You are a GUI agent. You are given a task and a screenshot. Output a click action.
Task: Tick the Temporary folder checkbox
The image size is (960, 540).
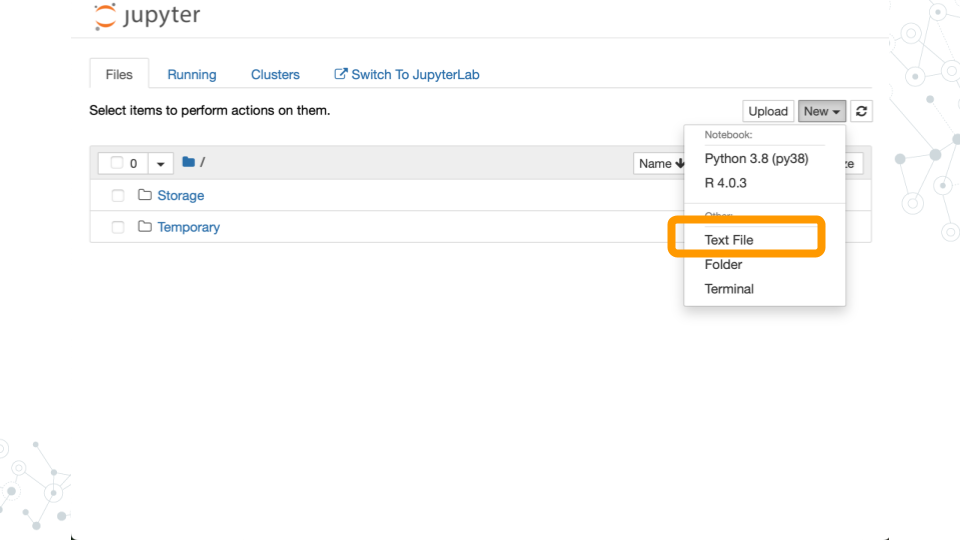(118, 227)
